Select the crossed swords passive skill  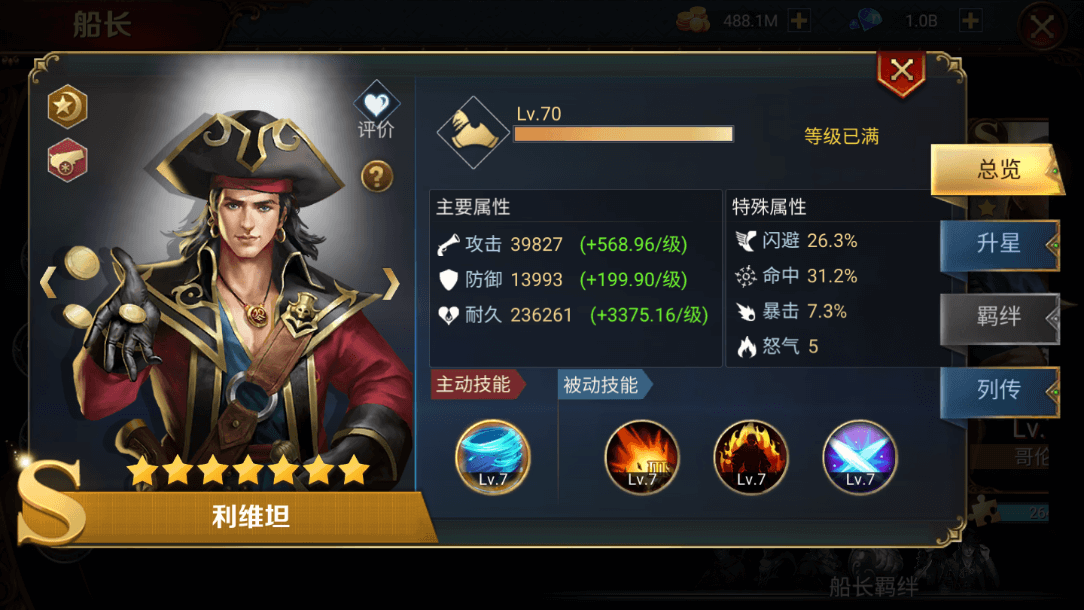pos(859,456)
